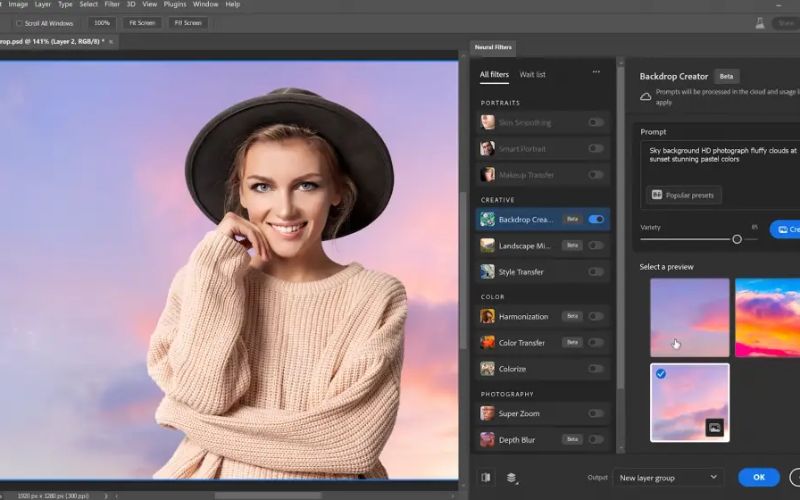Open the Help menu
This screenshot has height=500, width=800.
[x=233, y=4]
